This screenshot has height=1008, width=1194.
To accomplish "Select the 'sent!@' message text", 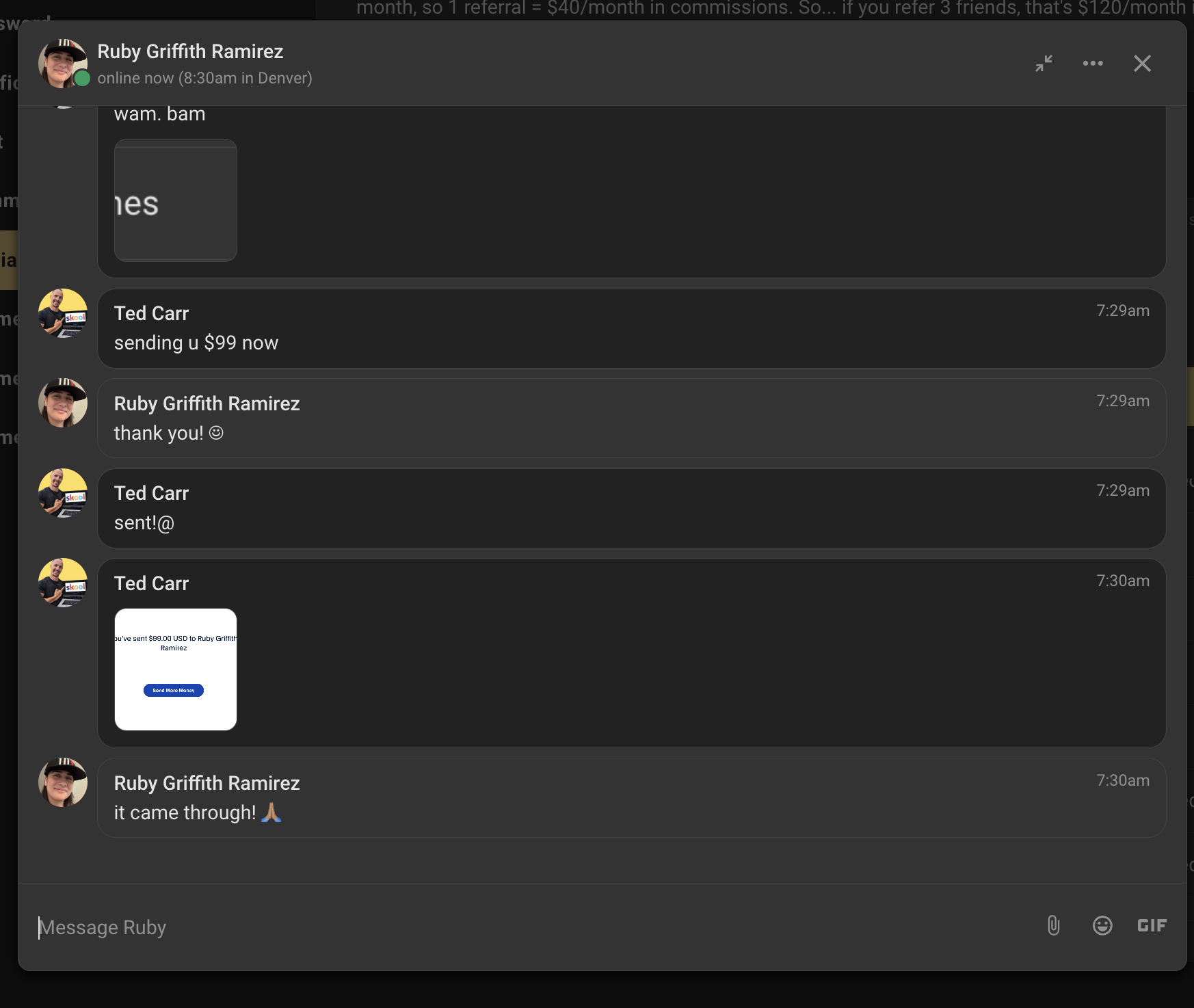I will click(144, 523).
